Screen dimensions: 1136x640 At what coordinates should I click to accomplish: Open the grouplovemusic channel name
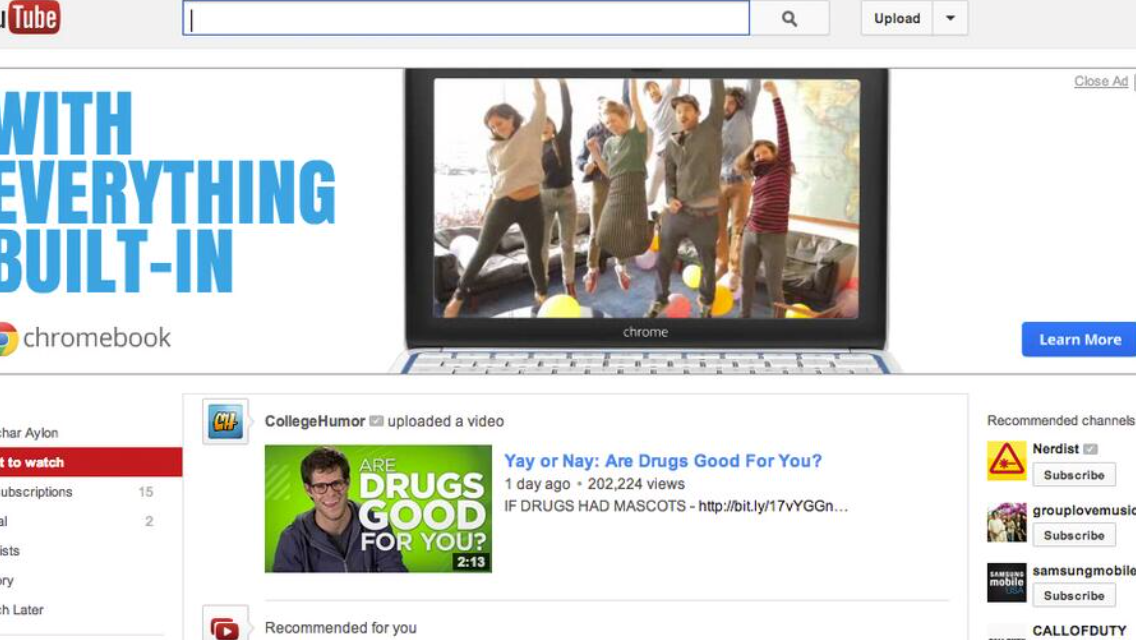click(1084, 510)
